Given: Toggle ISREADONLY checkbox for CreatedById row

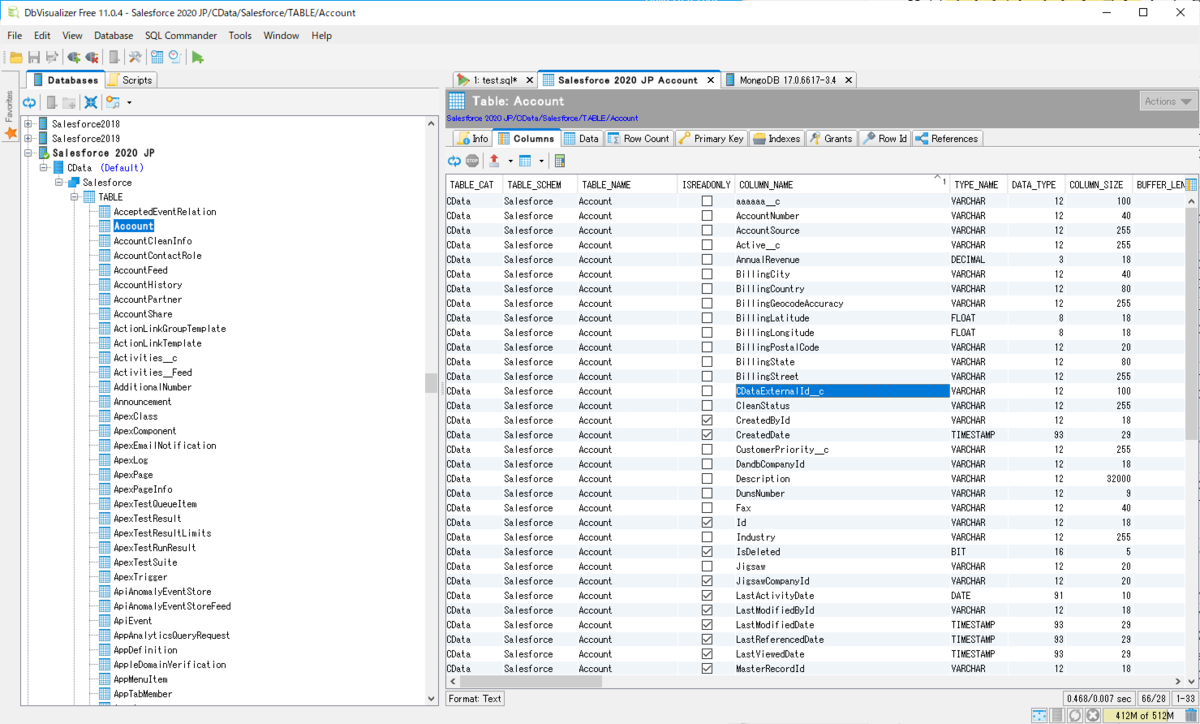Looking at the screenshot, I should [x=707, y=420].
